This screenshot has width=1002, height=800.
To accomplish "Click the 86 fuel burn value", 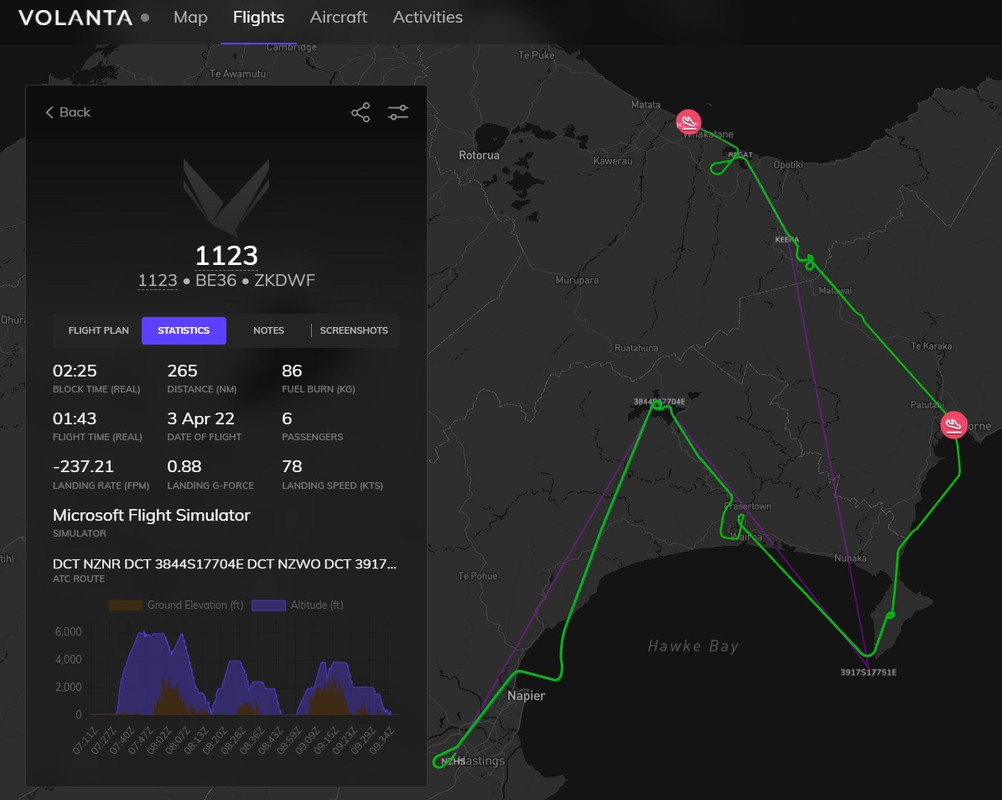I will (292, 371).
